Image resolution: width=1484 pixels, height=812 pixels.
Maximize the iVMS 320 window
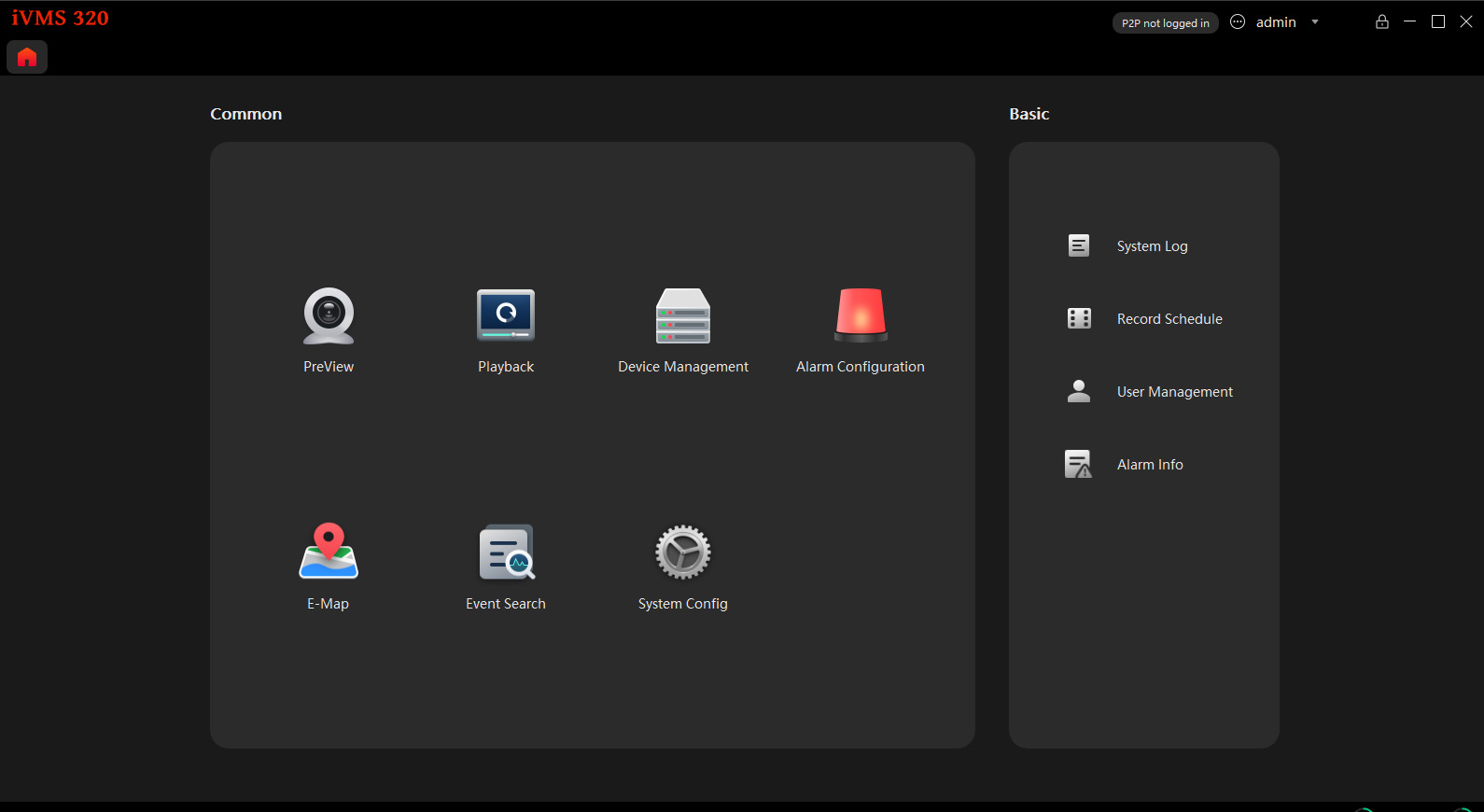1438,21
